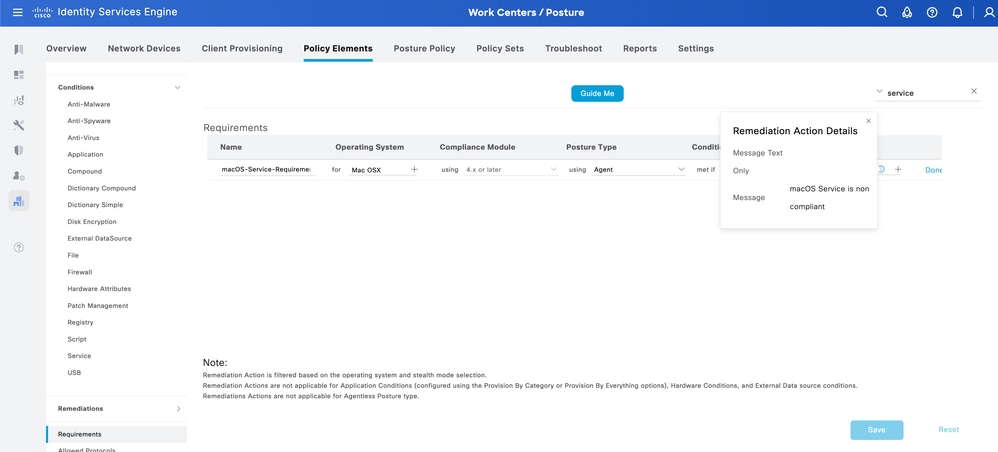This screenshot has height=452, width=998.
Task: Open Anti-Malware conditions
Action: click(88, 104)
